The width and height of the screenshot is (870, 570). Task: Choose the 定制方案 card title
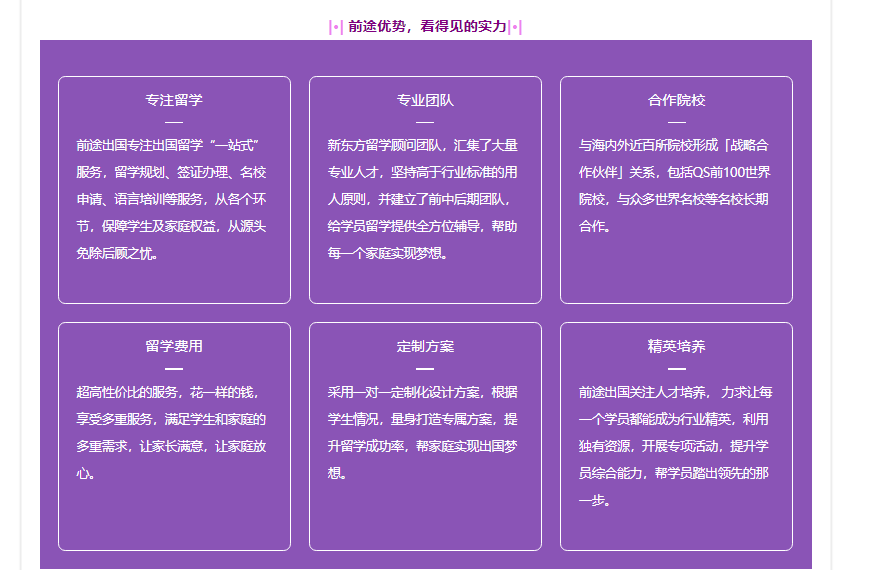point(425,346)
